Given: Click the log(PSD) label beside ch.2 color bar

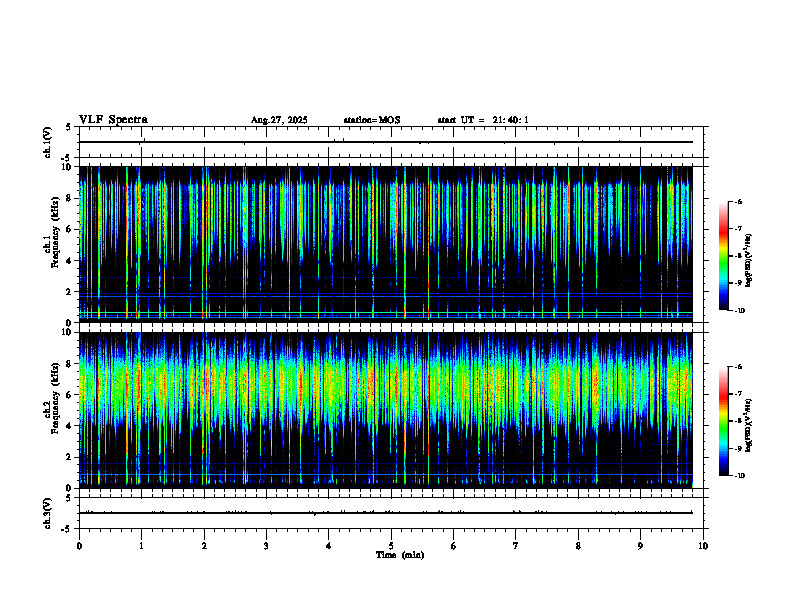Looking at the screenshot, I should click(x=749, y=426).
